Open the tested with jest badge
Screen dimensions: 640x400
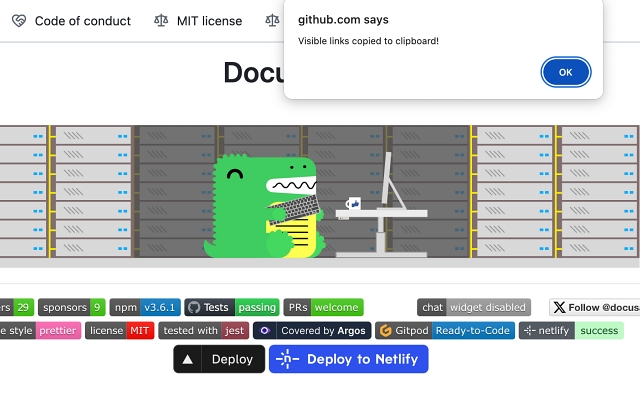[x=204, y=331]
